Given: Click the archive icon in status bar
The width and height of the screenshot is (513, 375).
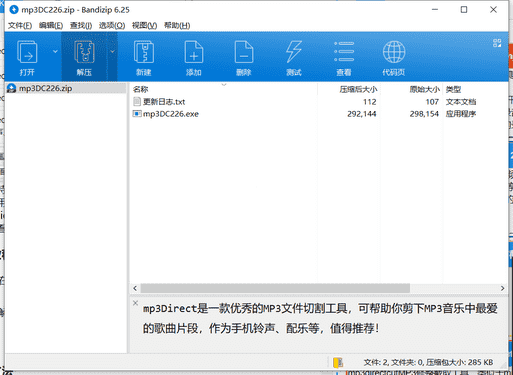Looking at the screenshot, I should click(338, 362).
